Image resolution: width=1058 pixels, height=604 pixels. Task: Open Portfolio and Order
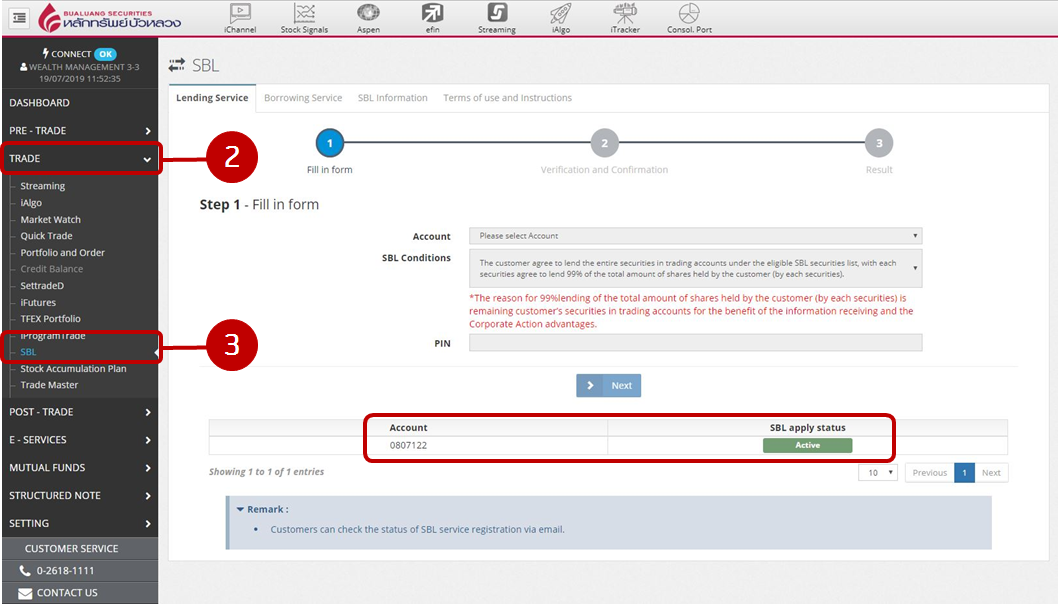(63, 252)
